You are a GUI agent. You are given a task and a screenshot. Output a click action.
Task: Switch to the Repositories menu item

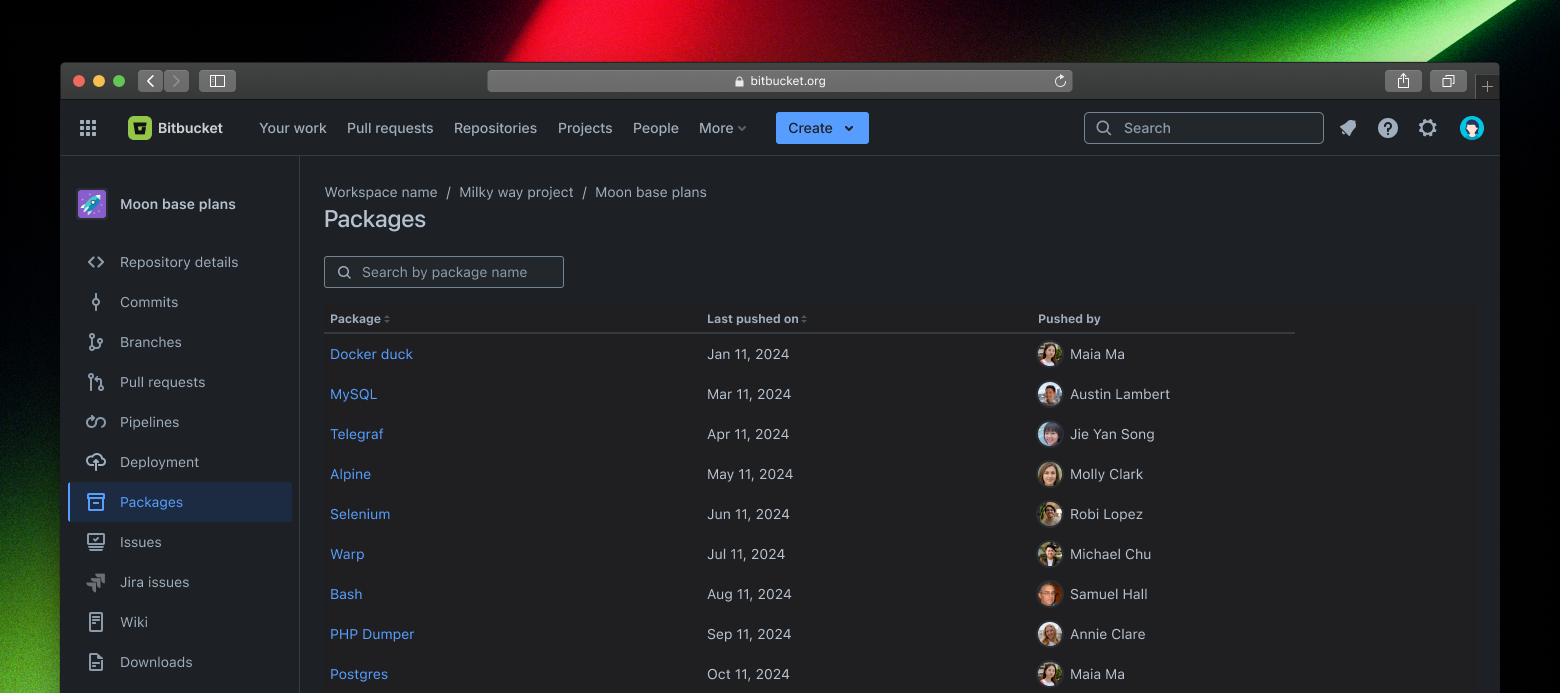coord(495,128)
